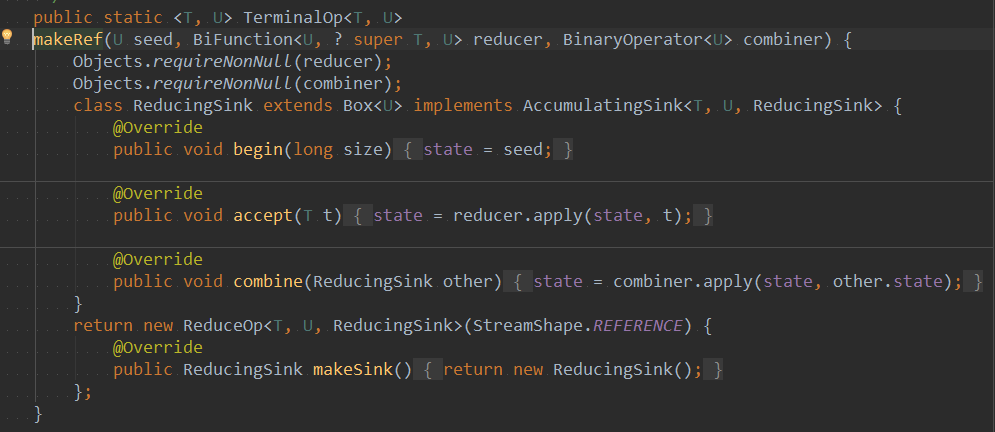This screenshot has height=432, width=995.
Task: Click other.state reference in combine
Action: (887, 282)
